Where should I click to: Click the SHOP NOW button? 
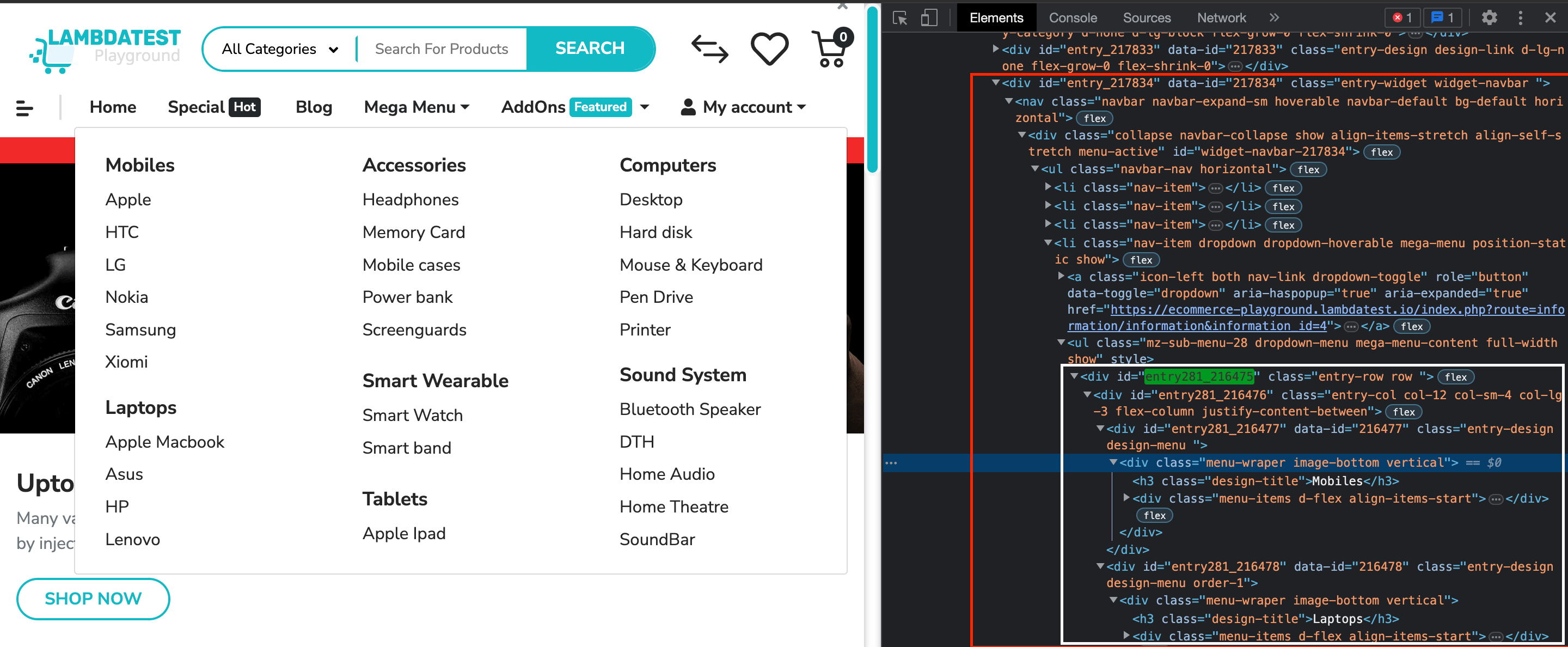(x=93, y=599)
